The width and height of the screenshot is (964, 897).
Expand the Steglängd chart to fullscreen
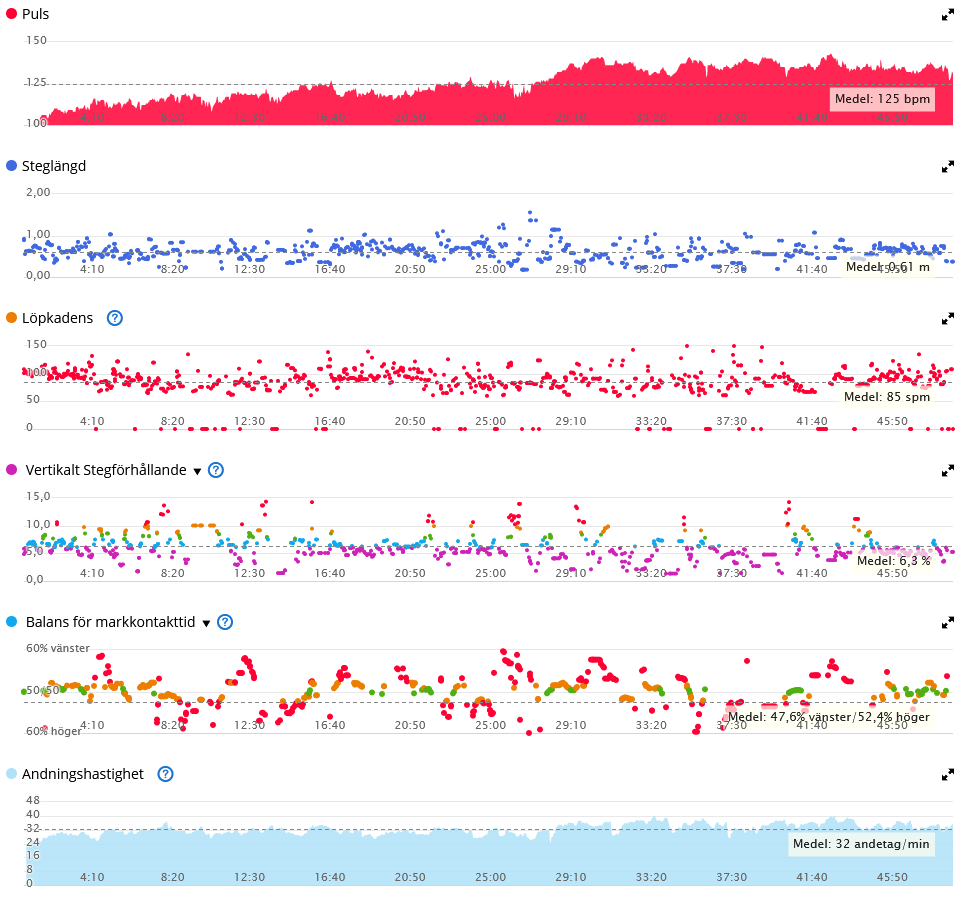(x=947, y=167)
